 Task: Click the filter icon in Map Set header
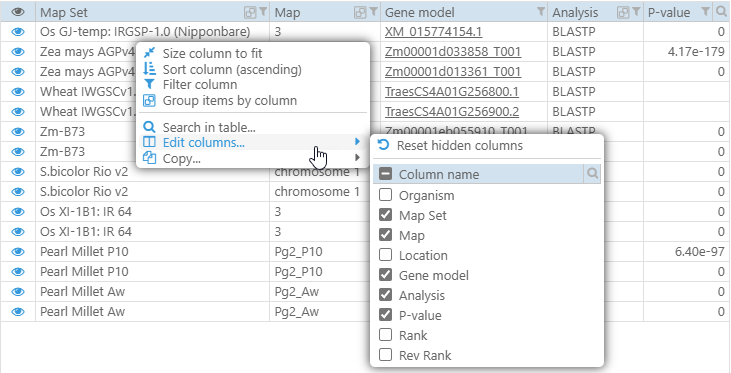(x=263, y=12)
